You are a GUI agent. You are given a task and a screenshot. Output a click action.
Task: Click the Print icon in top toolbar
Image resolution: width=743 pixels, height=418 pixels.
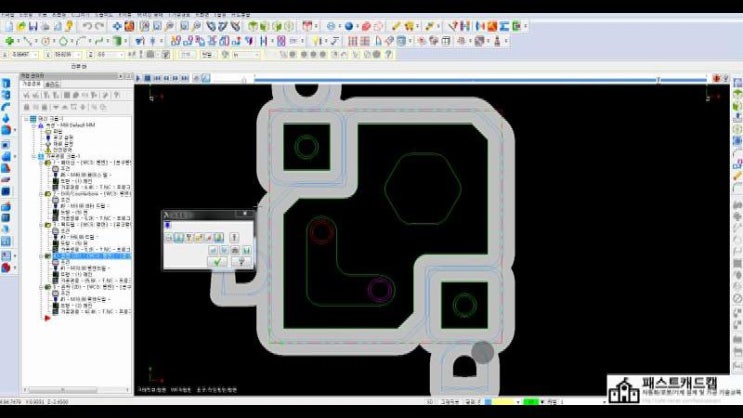pyautogui.click(x=46, y=25)
